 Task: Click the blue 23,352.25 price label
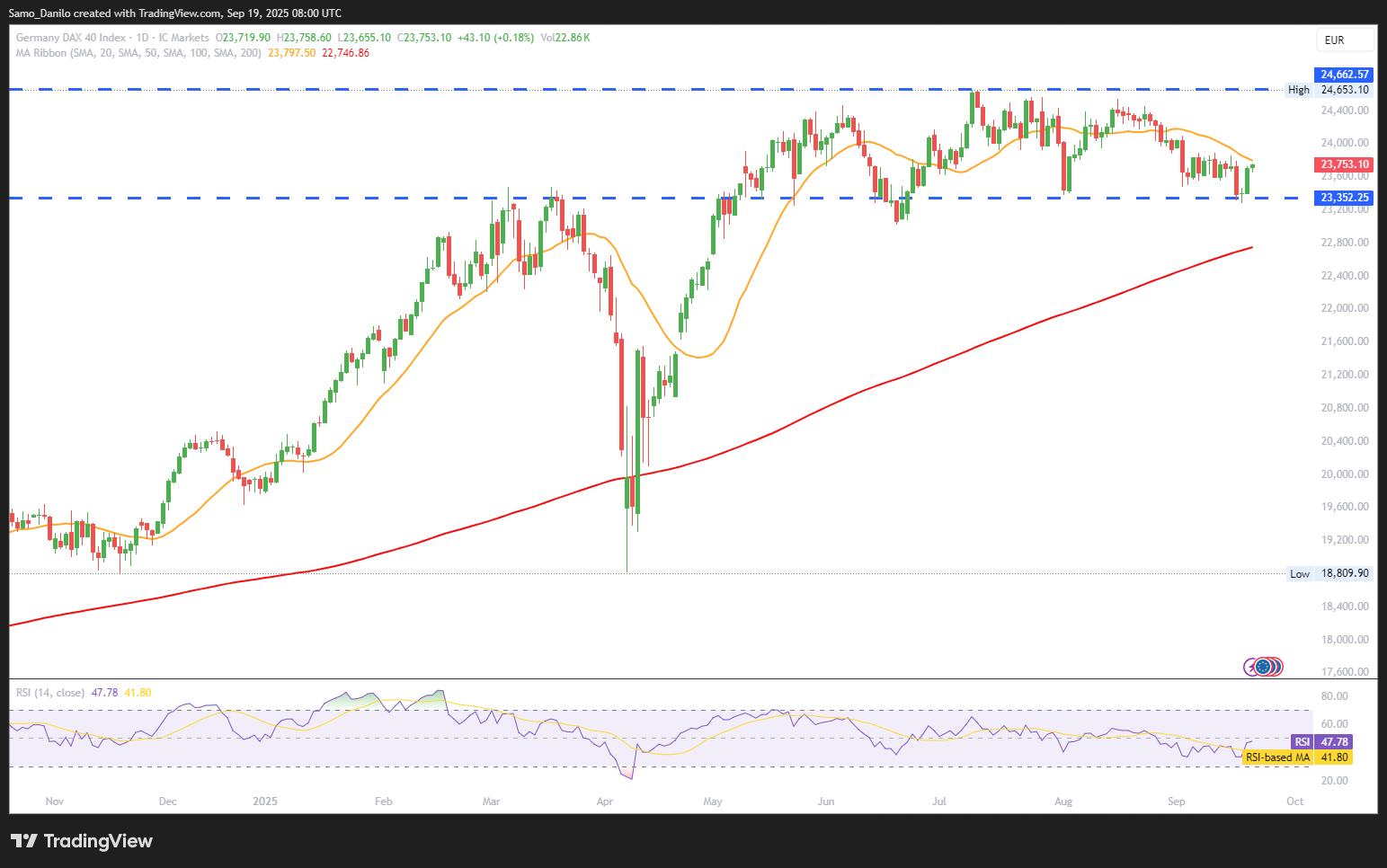tap(1345, 198)
